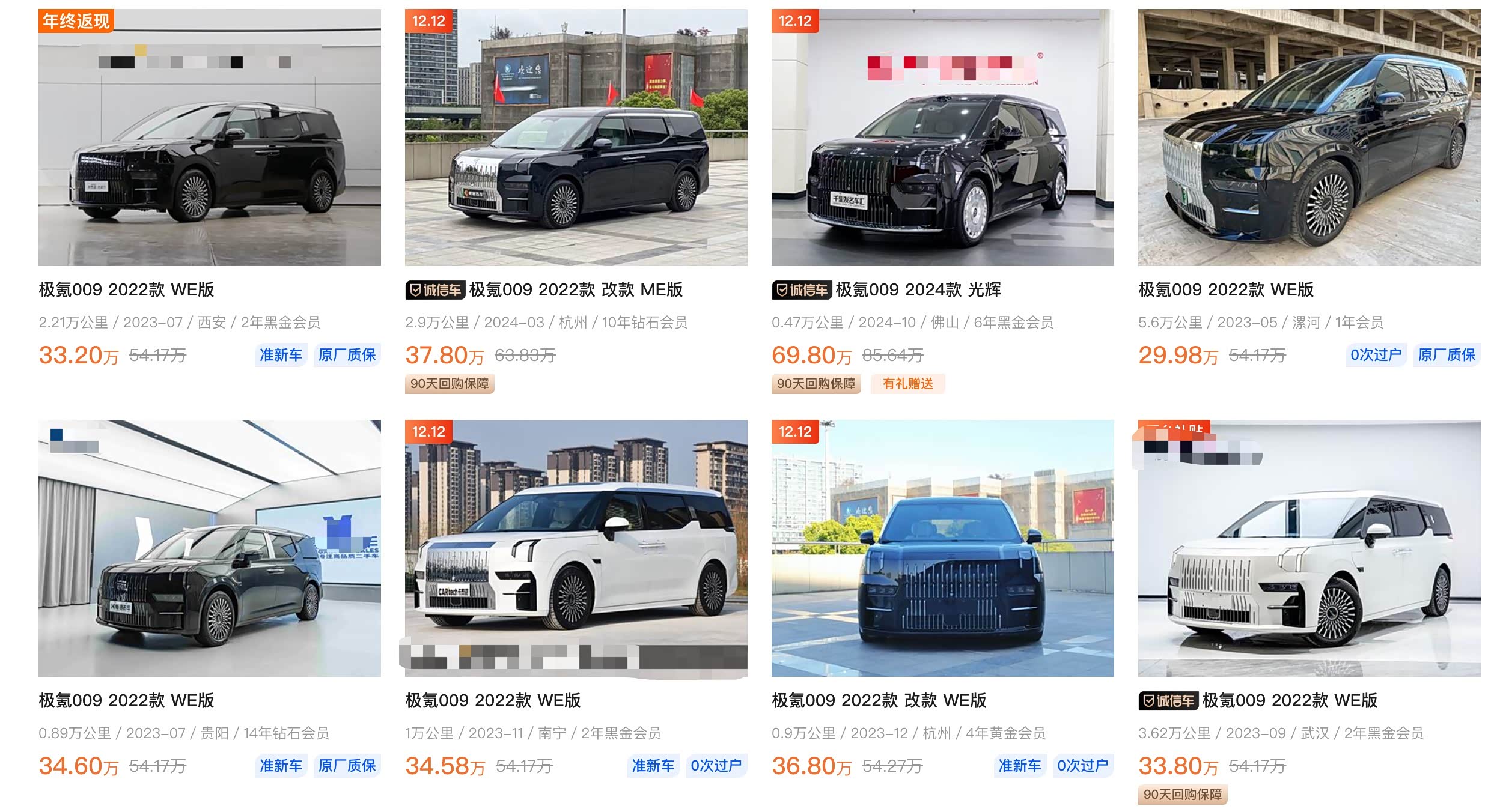Click 0次过户 tag on 36.80万 listing
Image resolution: width=1500 pixels, height=812 pixels.
(1082, 766)
